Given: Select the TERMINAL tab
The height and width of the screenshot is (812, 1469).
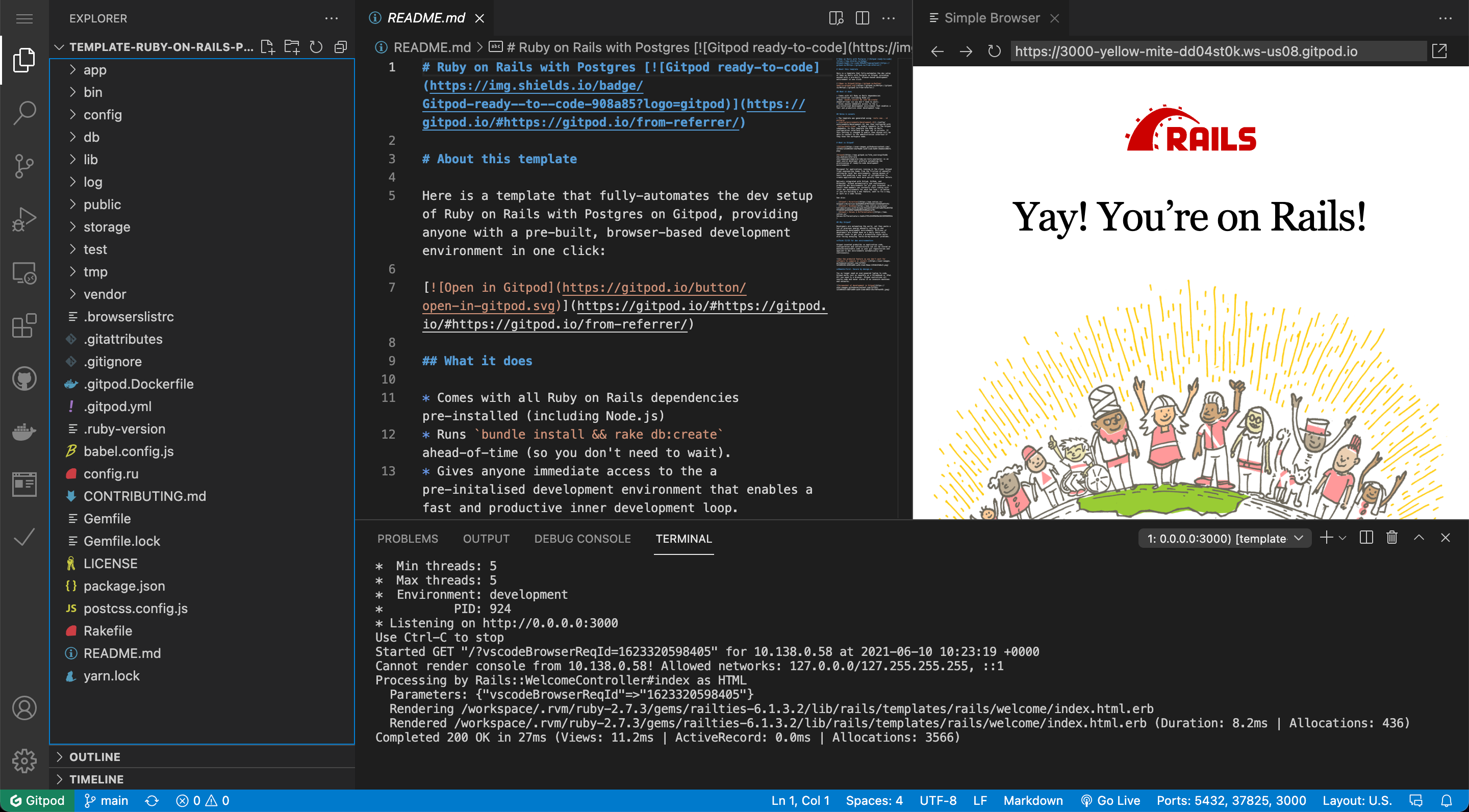Looking at the screenshot, I should point(683,539).
